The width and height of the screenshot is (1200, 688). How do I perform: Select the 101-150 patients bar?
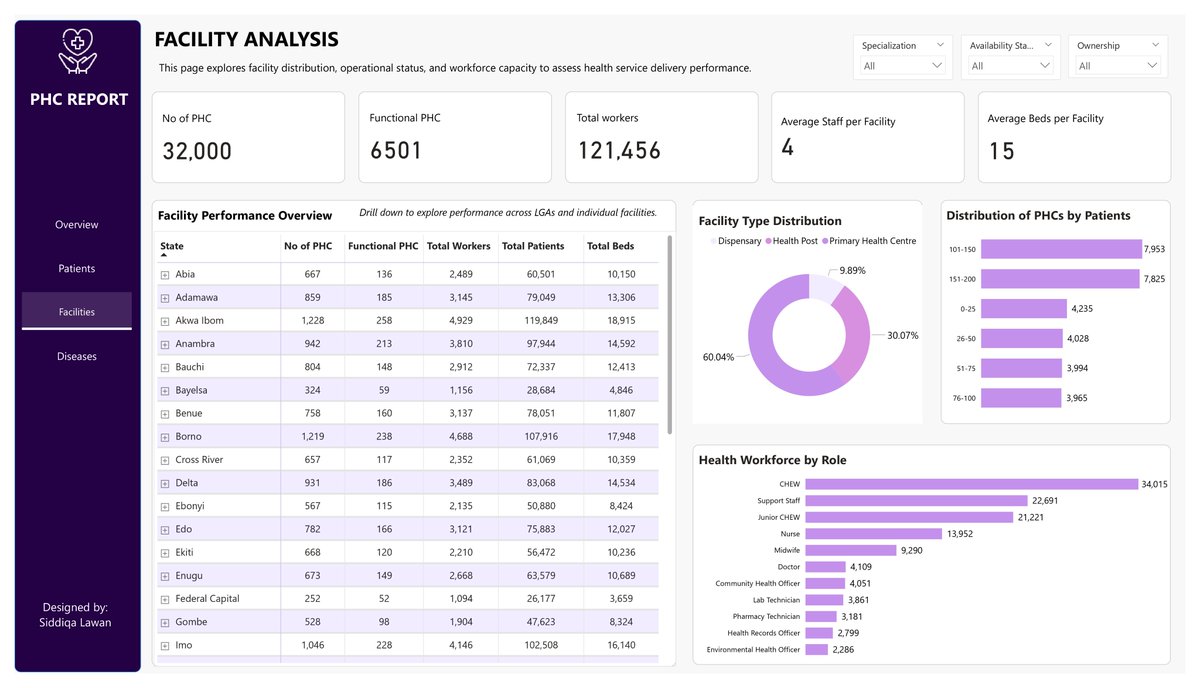point(1061,249)
